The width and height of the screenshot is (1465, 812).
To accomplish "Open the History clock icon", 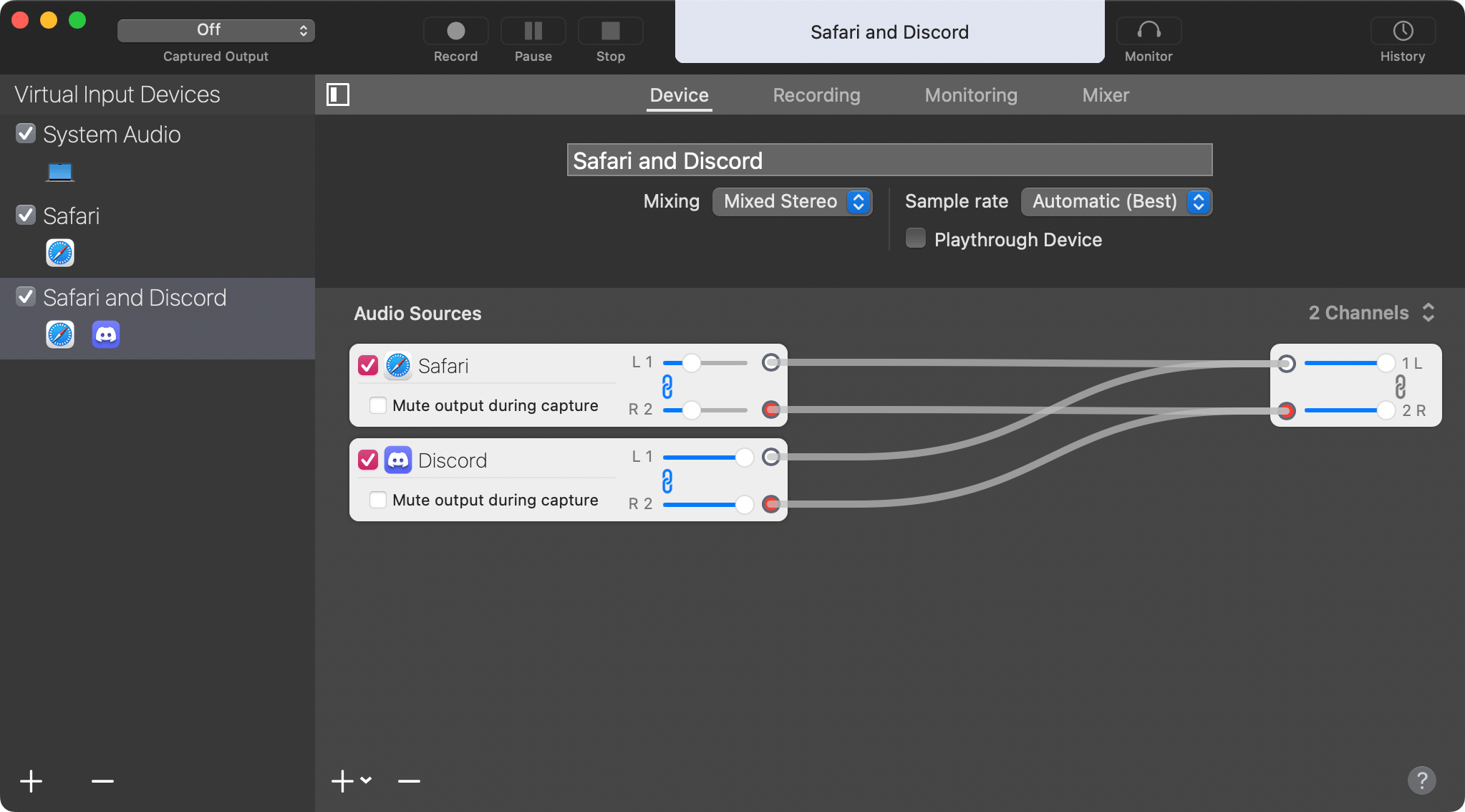I will coord(1403,31).
